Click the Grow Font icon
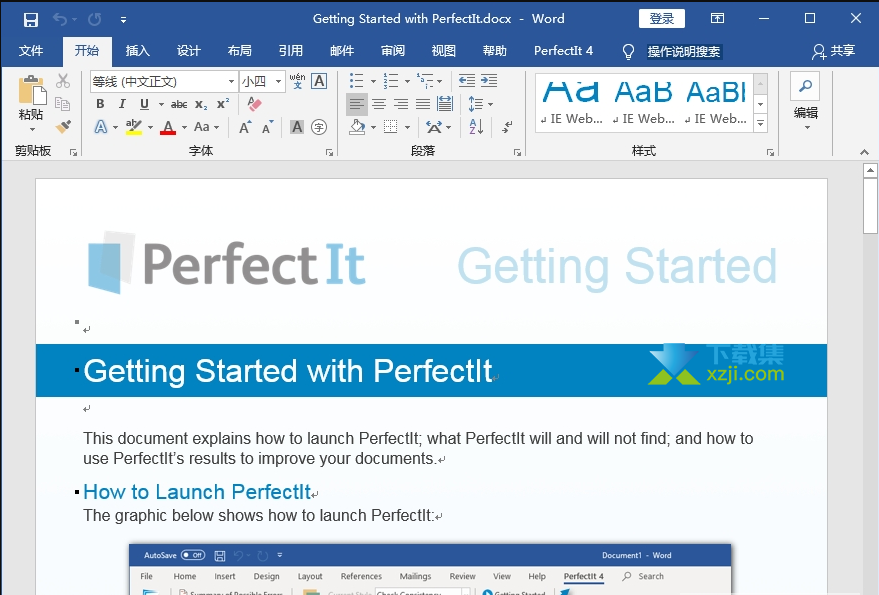The height and width of the screenshot is (595, 879). click(x=245, y=127)
